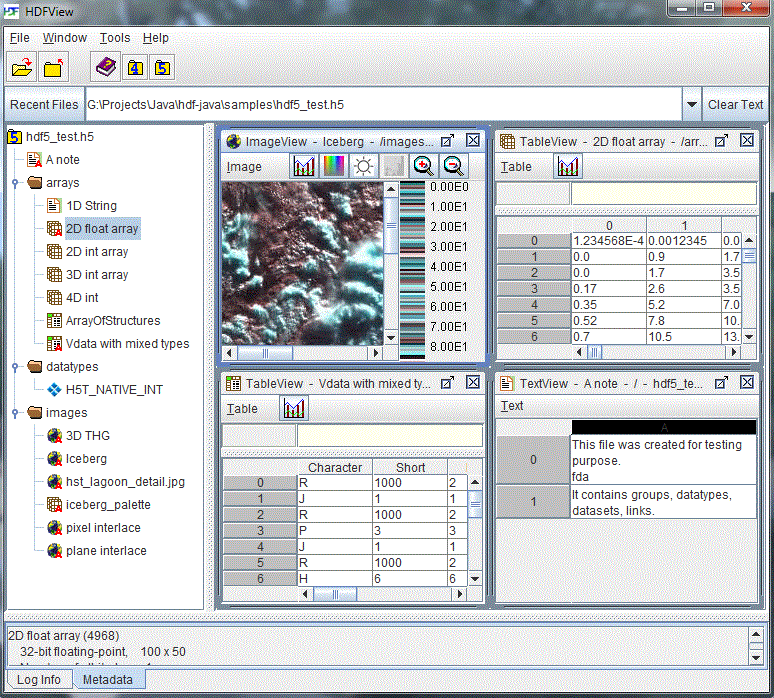Collapse the arrays group node
This screenshot has width=774, height=698.
15,183
